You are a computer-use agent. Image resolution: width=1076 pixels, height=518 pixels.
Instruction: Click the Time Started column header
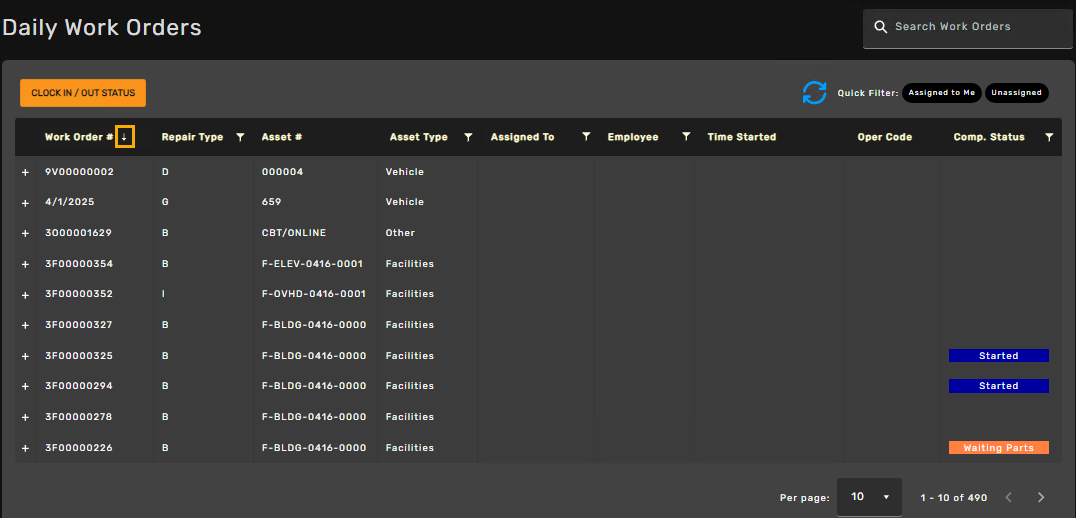point(742,137)
